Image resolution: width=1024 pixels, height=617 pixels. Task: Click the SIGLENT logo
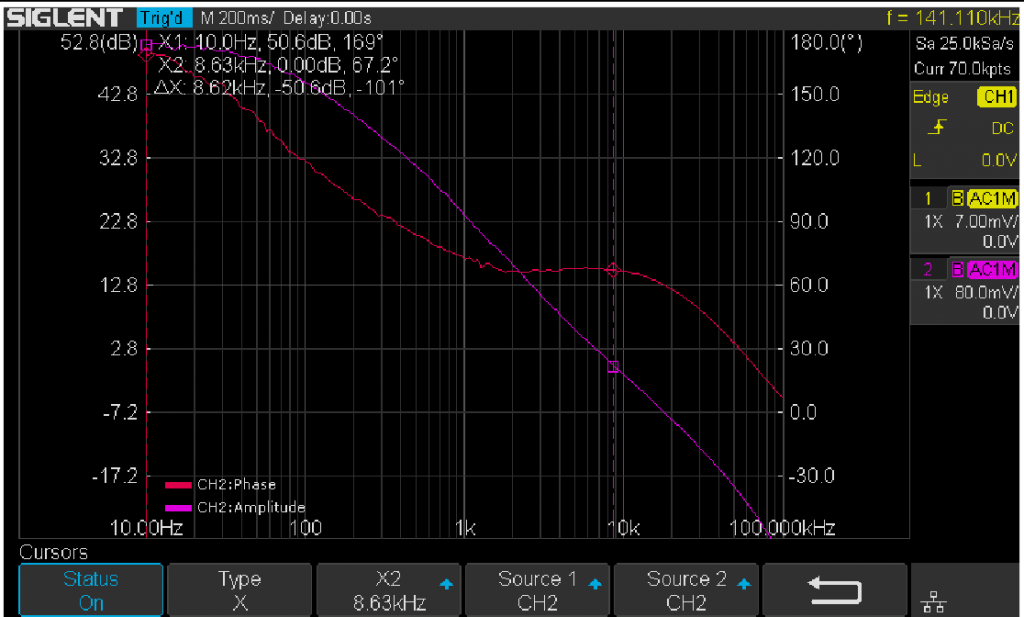click(x=60, y=16)
